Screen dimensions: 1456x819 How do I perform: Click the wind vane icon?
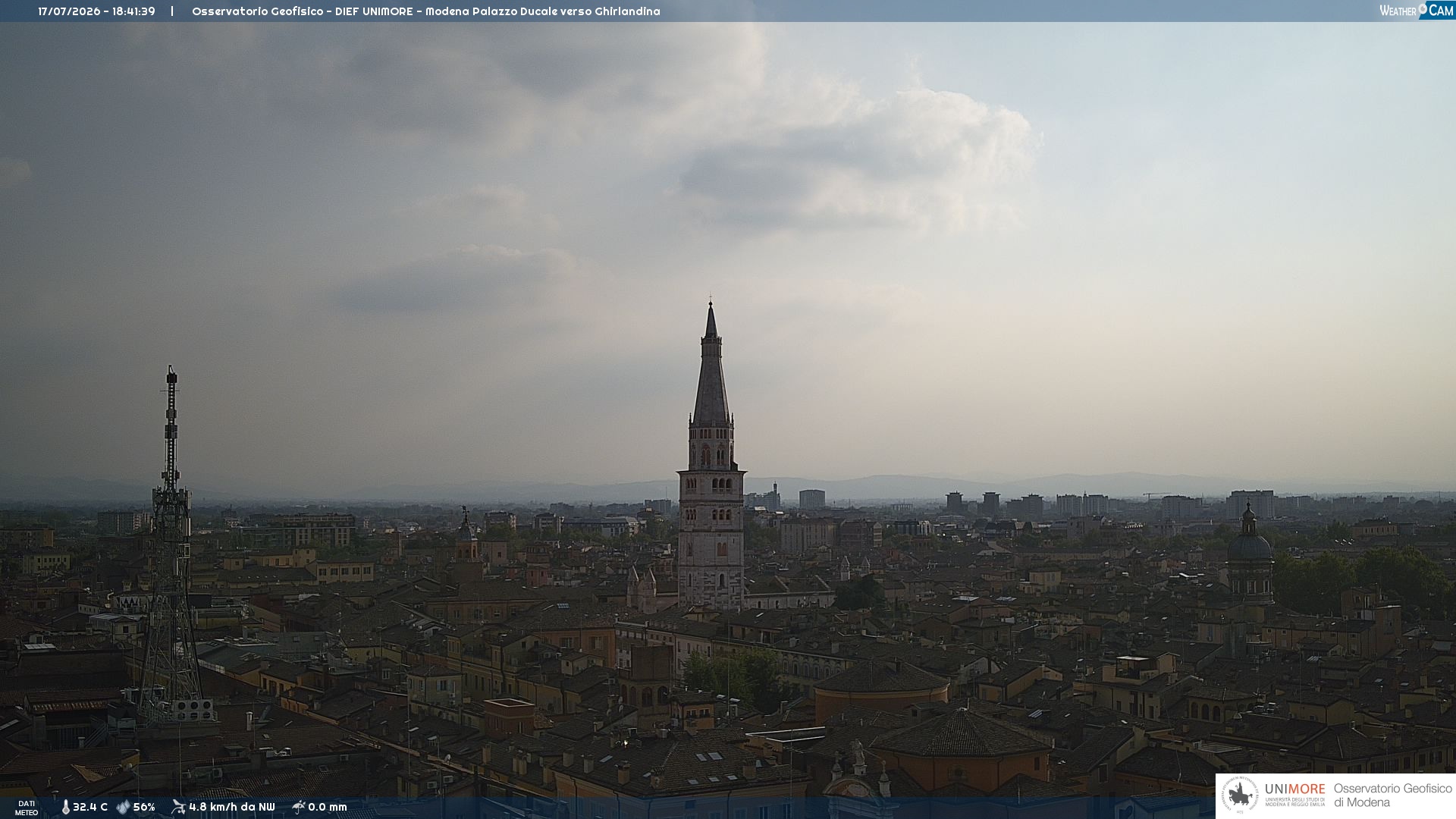pos(178,807)
